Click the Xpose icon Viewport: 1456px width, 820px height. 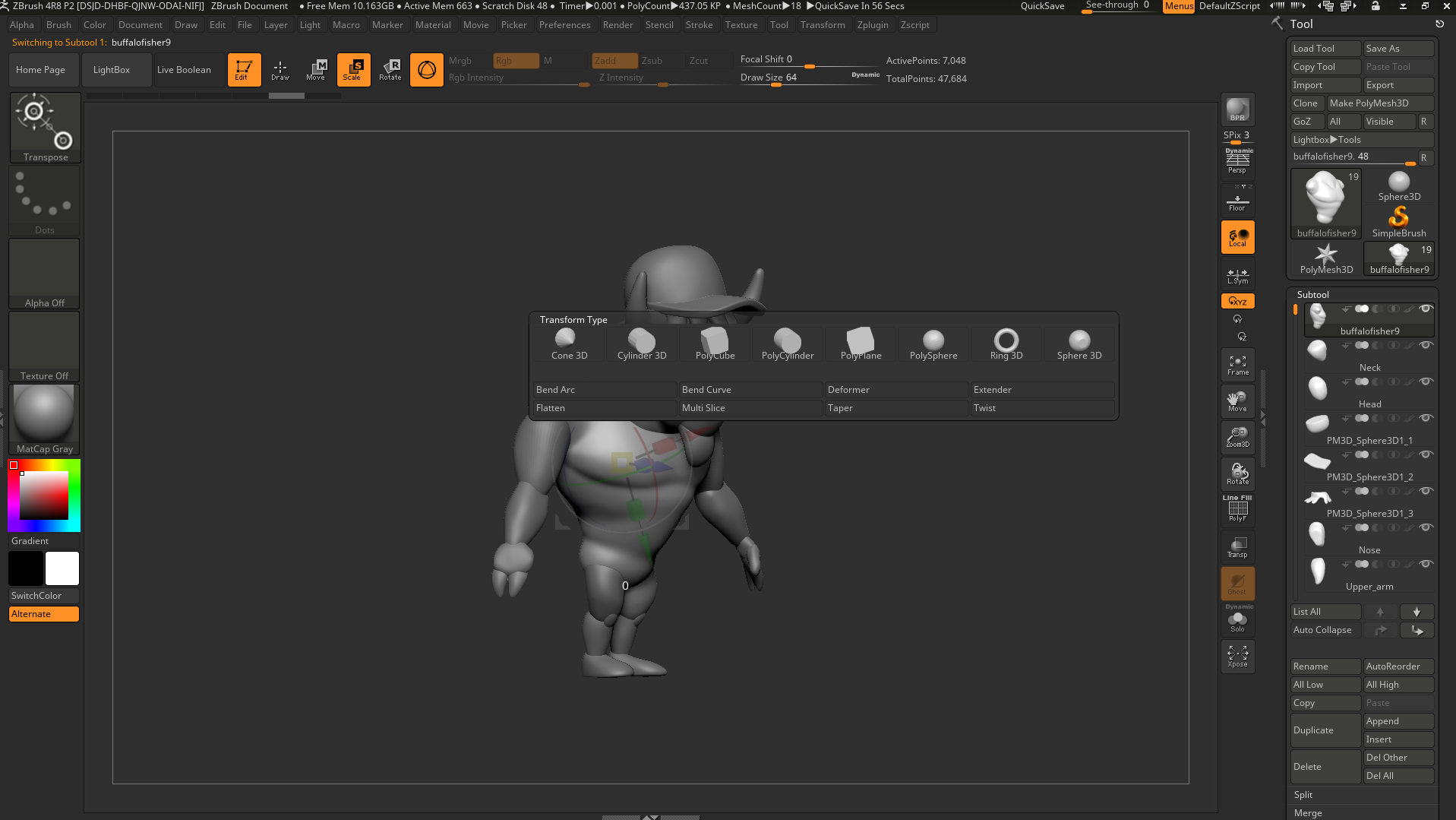click(x=1237, y=657)
